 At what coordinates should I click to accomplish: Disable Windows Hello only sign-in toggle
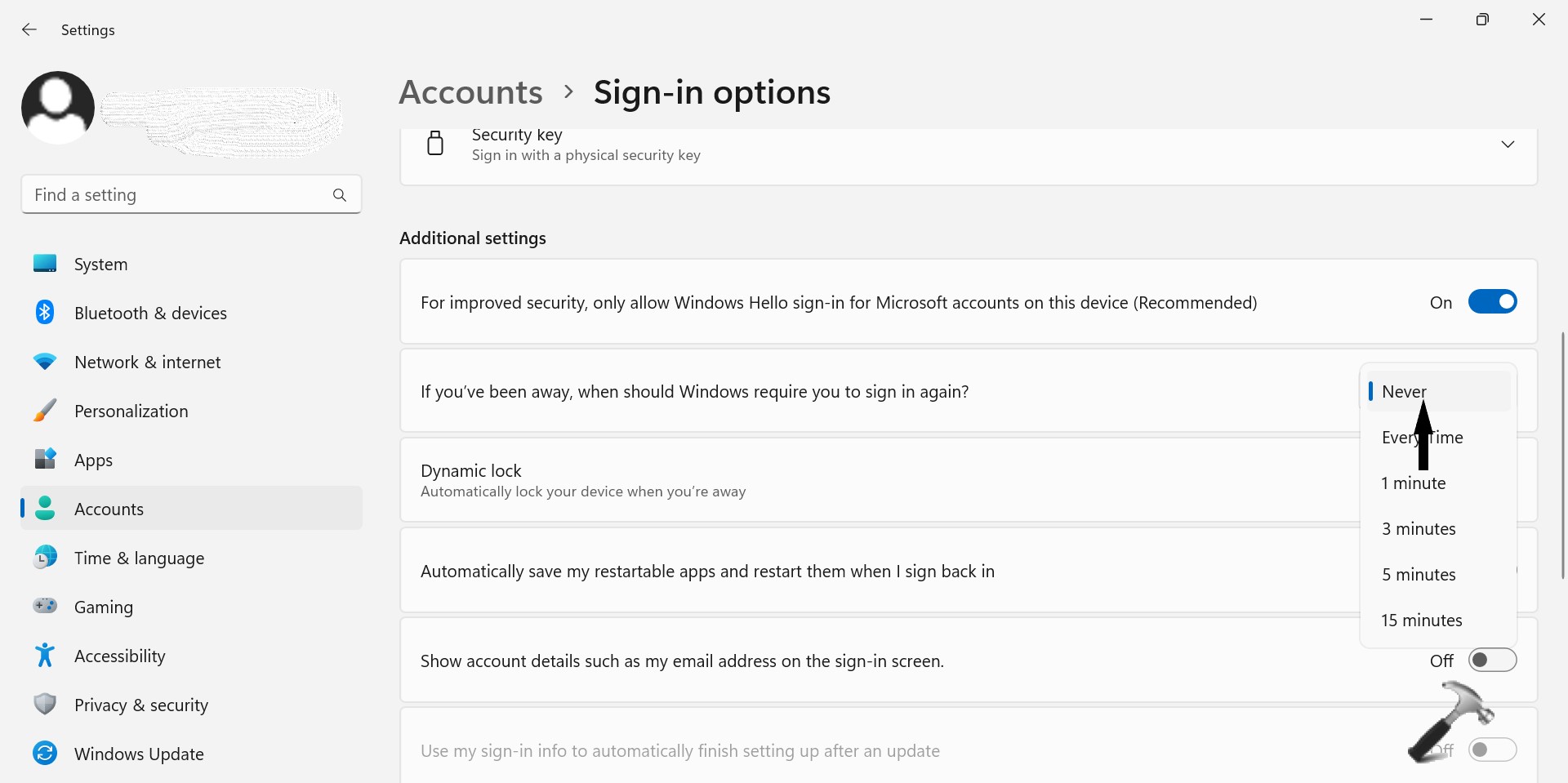[x=1492, y=302]
